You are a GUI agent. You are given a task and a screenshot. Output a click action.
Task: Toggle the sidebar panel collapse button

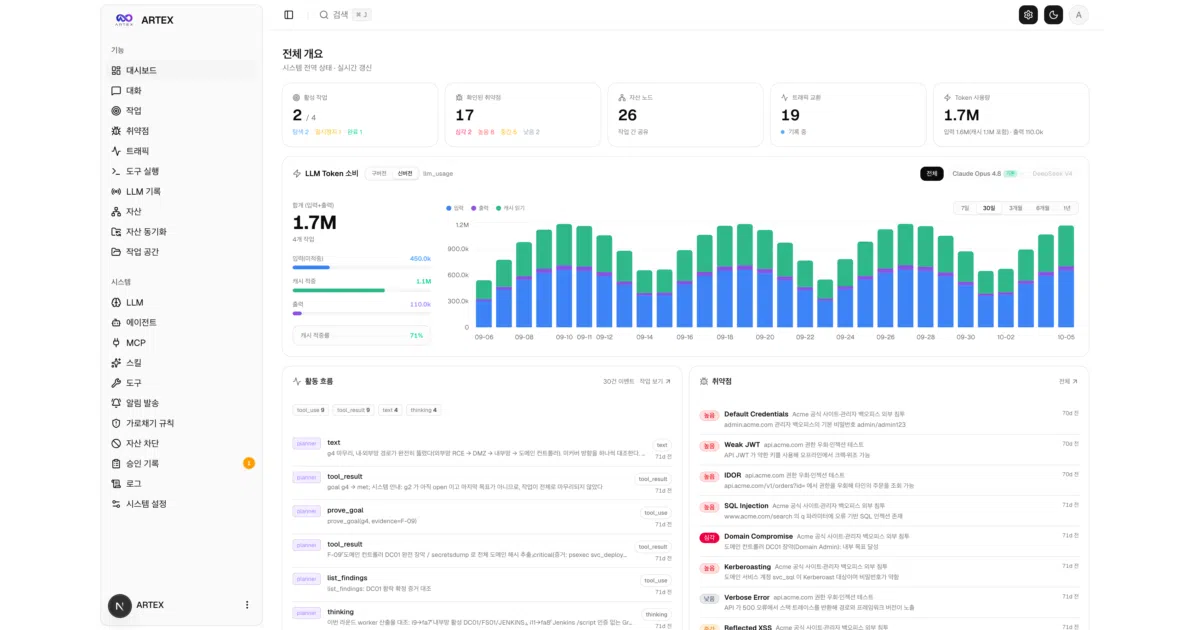(289, 15)
